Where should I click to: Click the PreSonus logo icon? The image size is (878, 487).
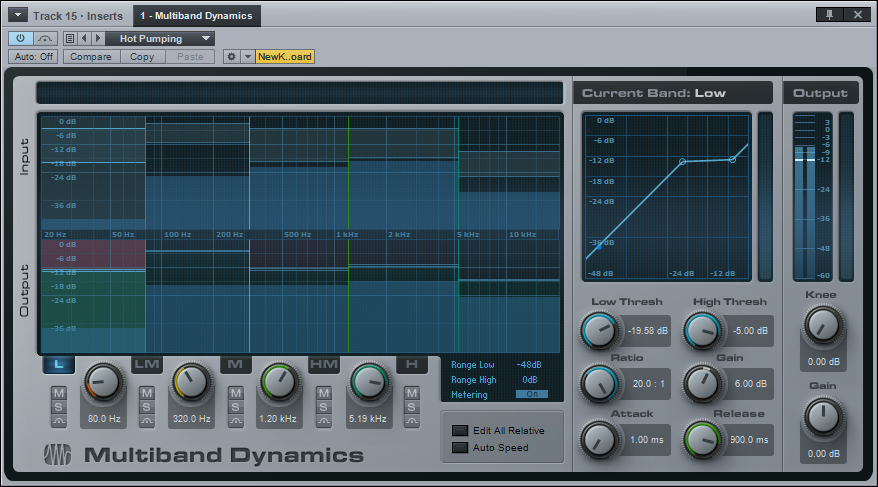[x=58, y=455]
